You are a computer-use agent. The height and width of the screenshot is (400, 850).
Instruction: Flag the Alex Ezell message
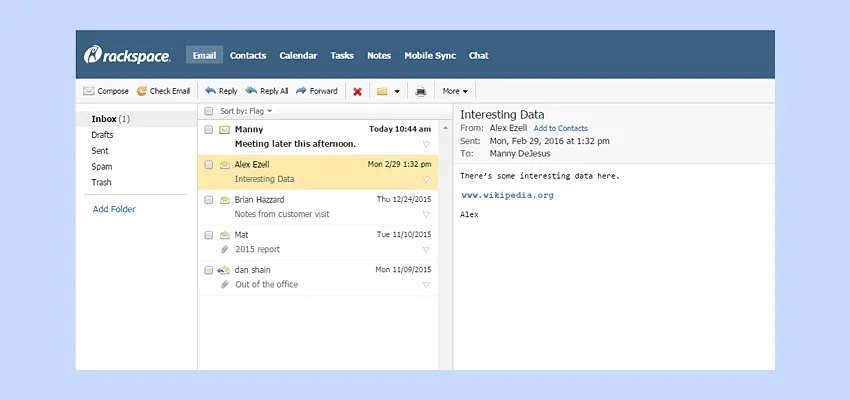coord(427,180)
